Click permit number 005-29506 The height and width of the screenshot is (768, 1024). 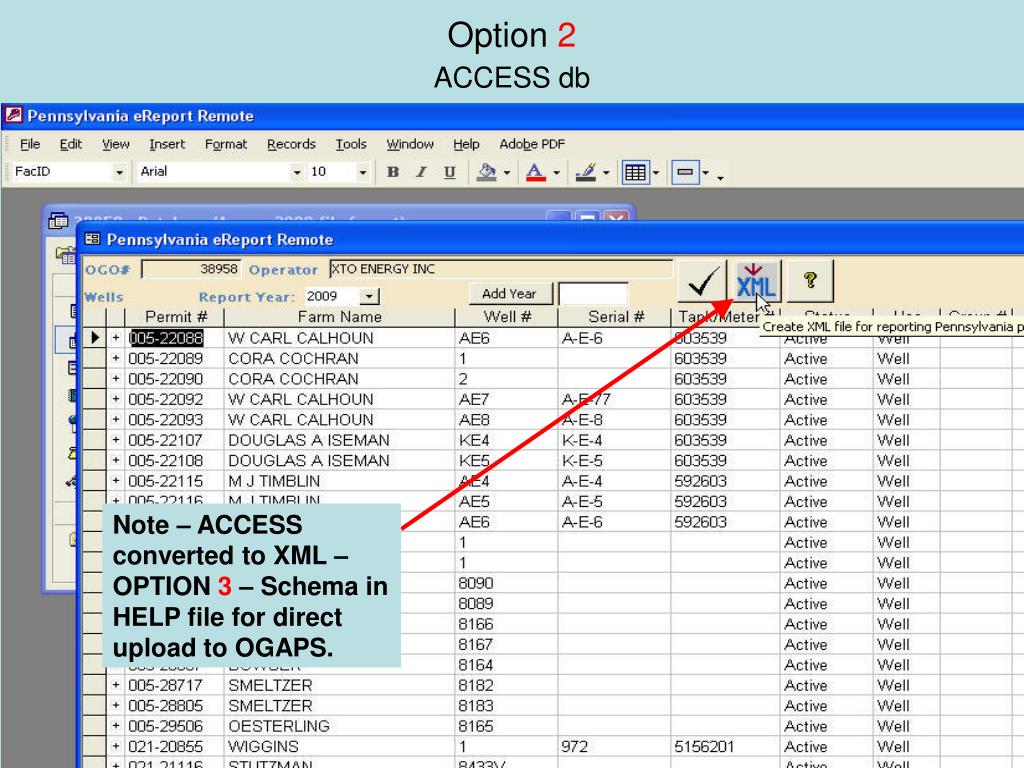click(166, 726)
